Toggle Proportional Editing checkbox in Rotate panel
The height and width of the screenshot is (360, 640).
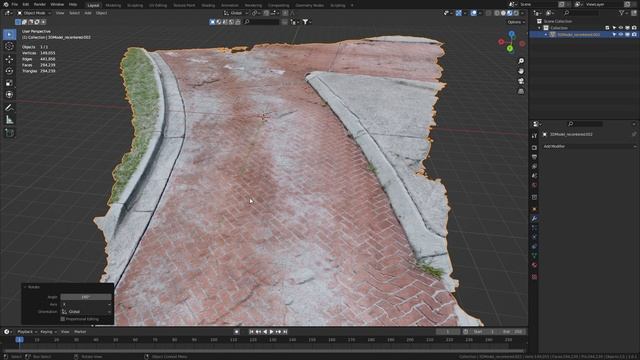(63, 319)
